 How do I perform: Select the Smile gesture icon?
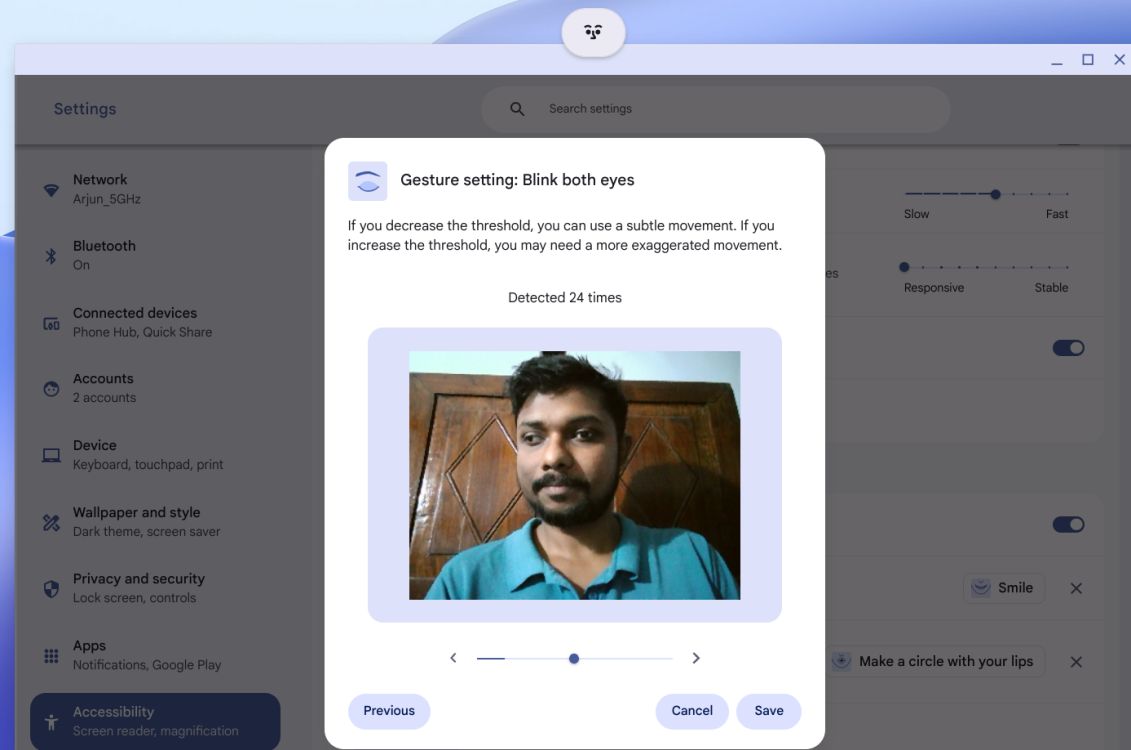click(x=979, y=587)
